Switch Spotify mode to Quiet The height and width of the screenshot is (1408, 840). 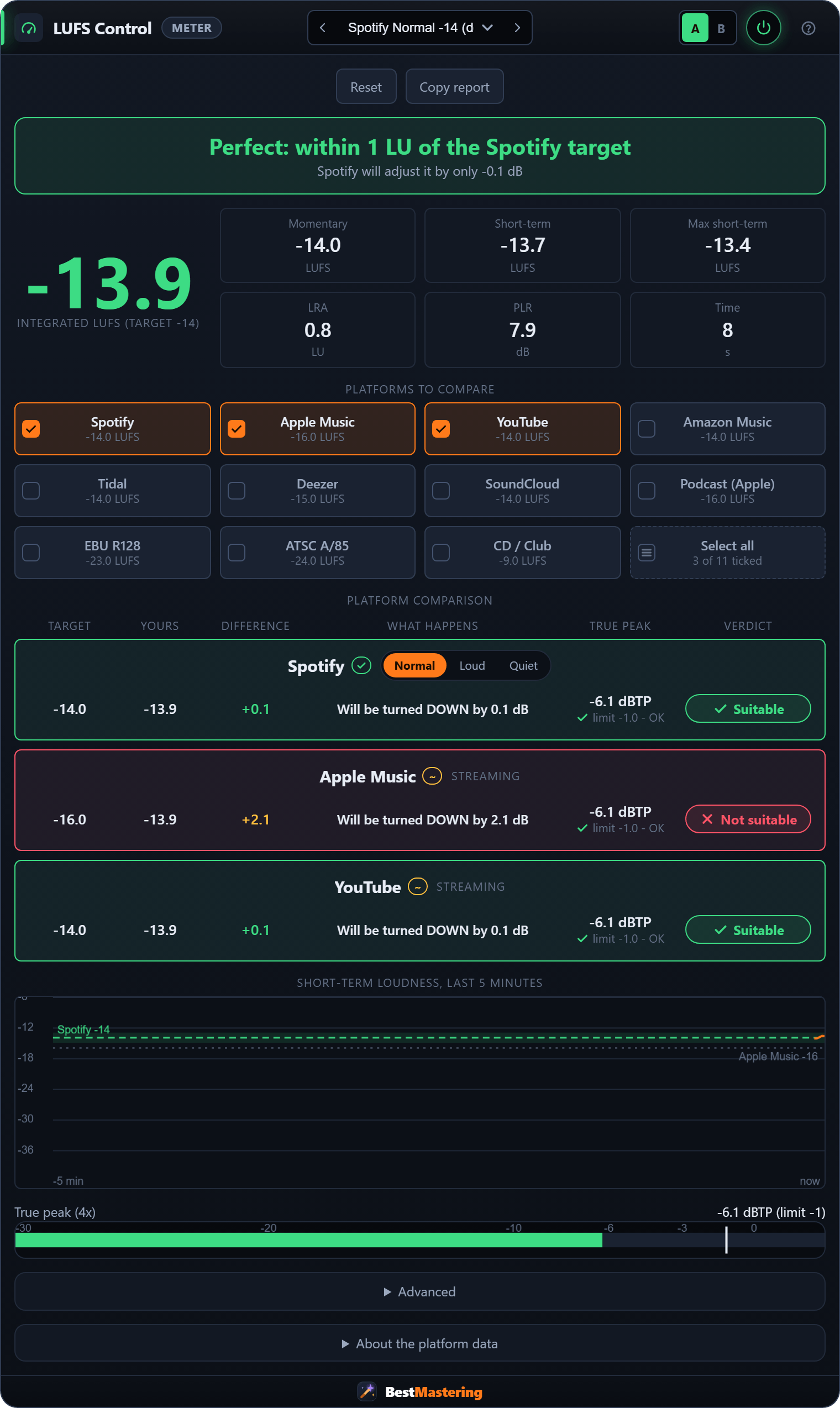pos(523,665)
